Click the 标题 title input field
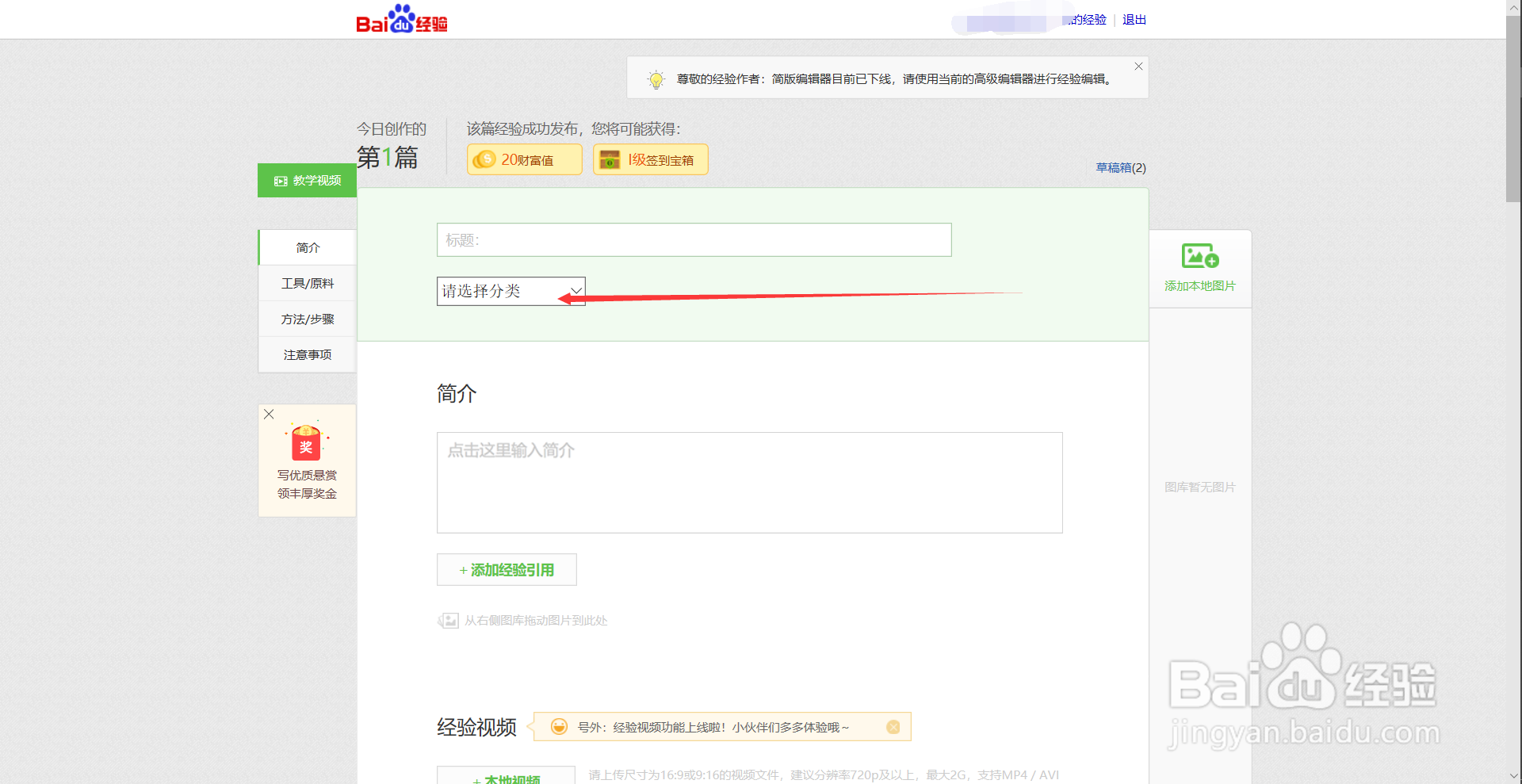 694,239
